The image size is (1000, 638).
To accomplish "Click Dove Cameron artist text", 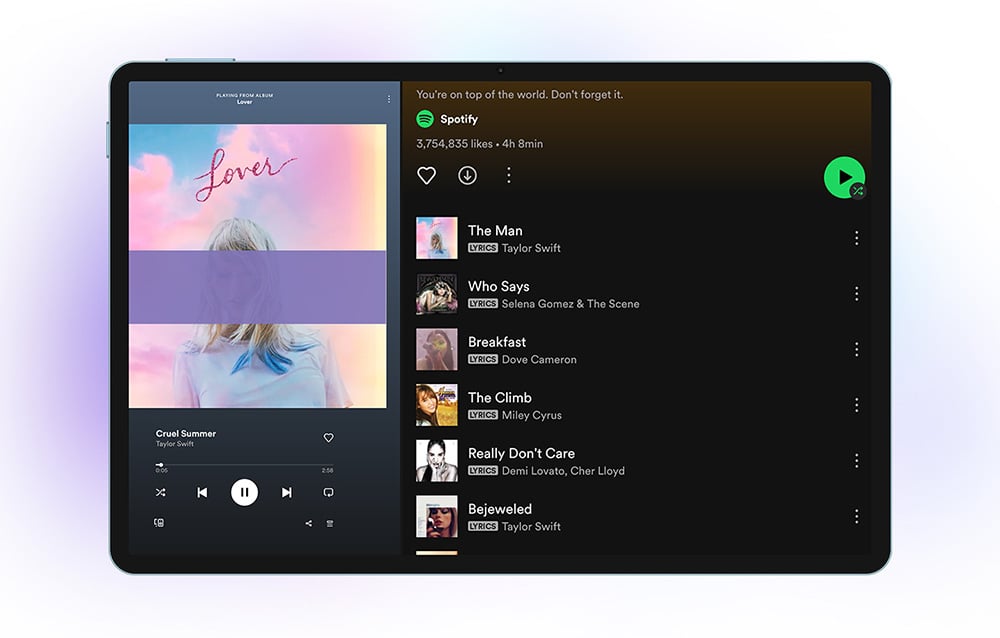I will click(x=539, y=359).
